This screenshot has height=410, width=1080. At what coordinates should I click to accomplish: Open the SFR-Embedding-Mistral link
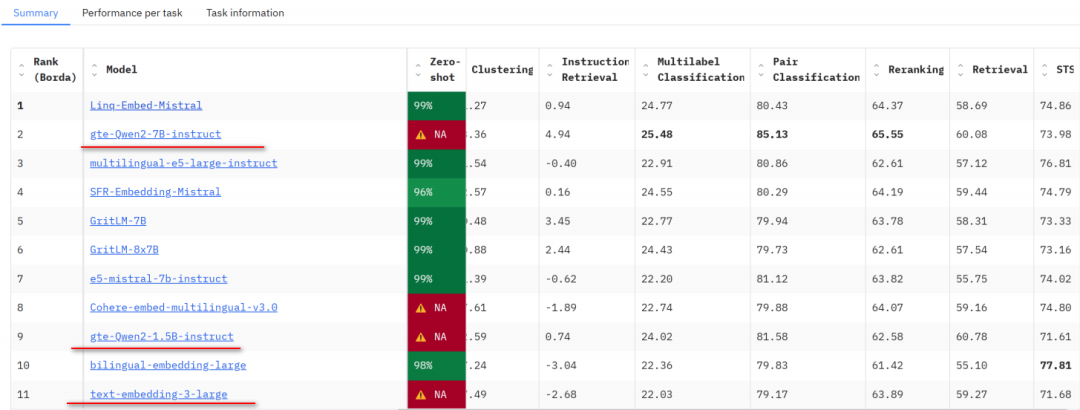pyautogui.click(x=156, y=192)
